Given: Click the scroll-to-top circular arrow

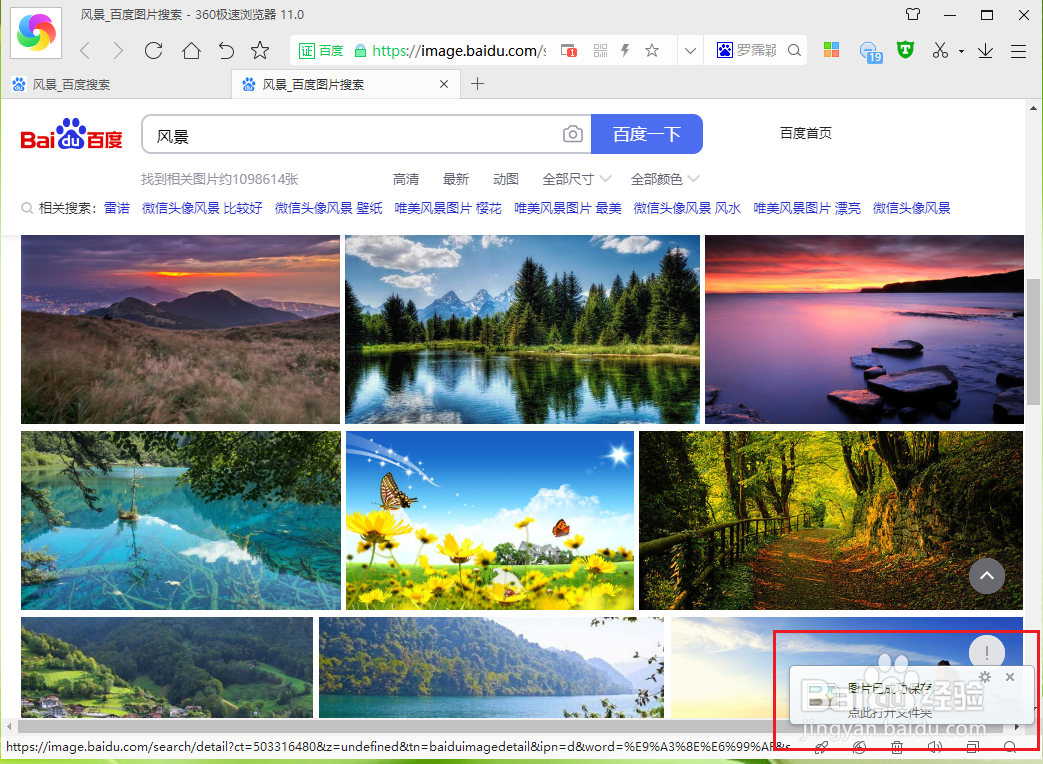Looking at the screenshot, I should (987, 576).
